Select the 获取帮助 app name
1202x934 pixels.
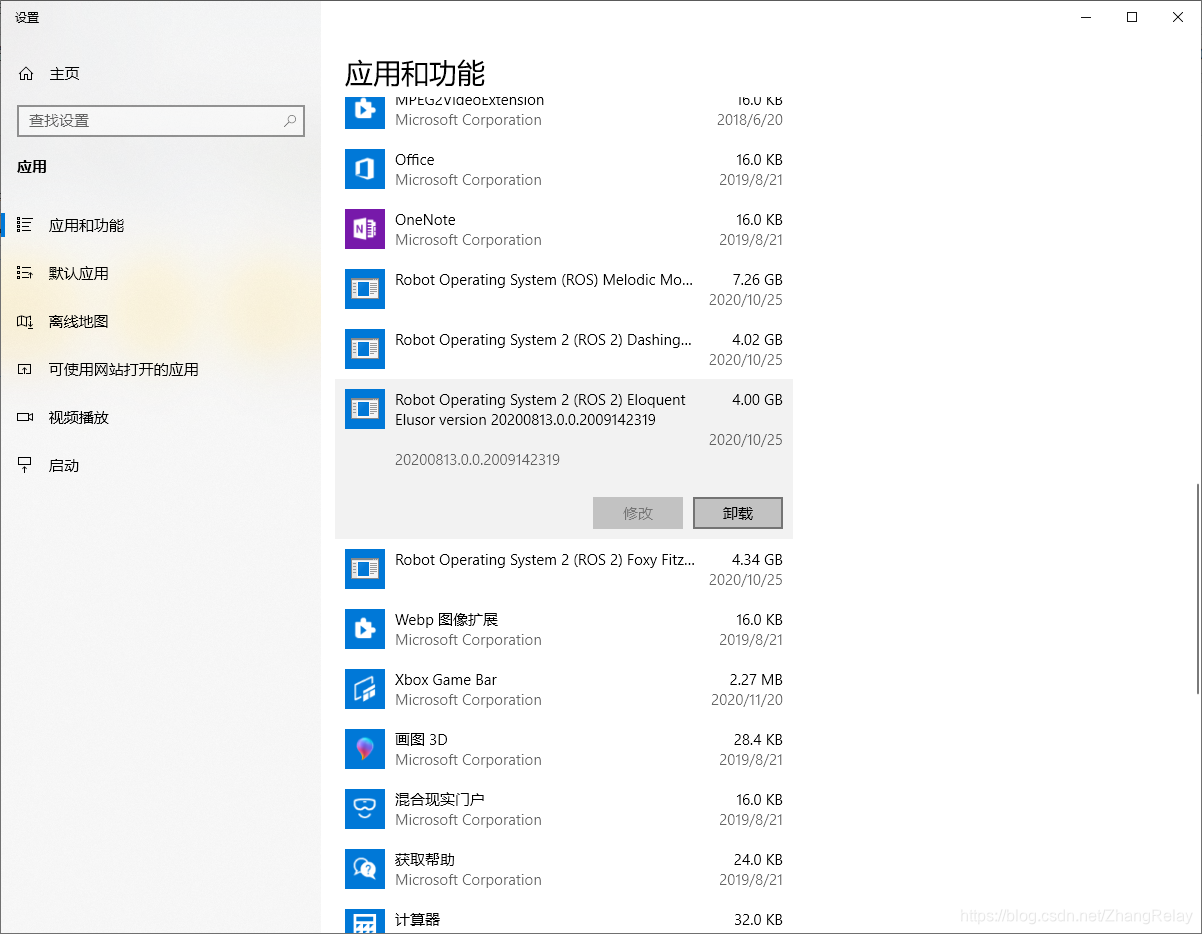pyautogui.click(x=424, y=860)
